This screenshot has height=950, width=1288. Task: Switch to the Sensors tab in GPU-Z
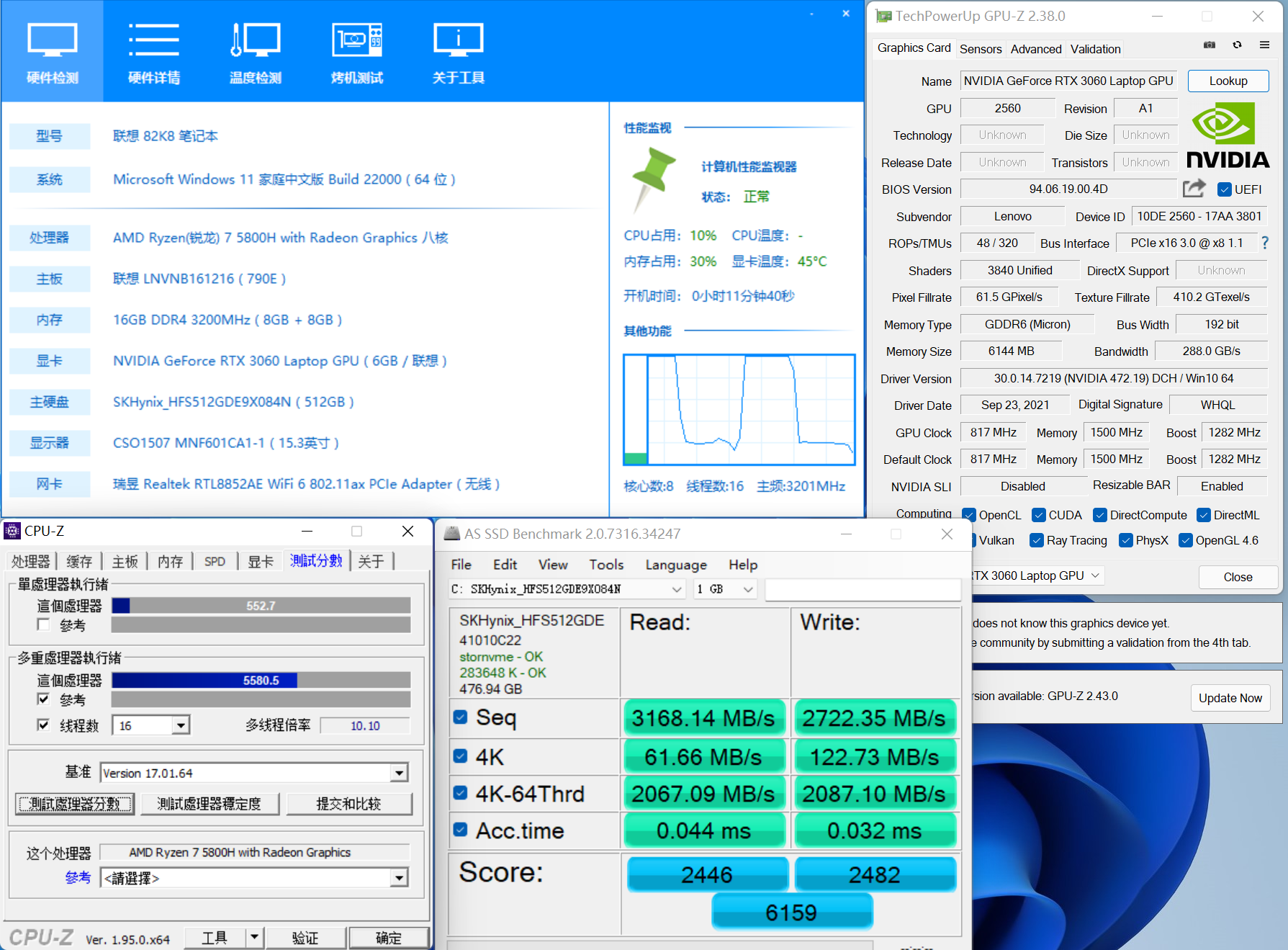coord(981,49)
